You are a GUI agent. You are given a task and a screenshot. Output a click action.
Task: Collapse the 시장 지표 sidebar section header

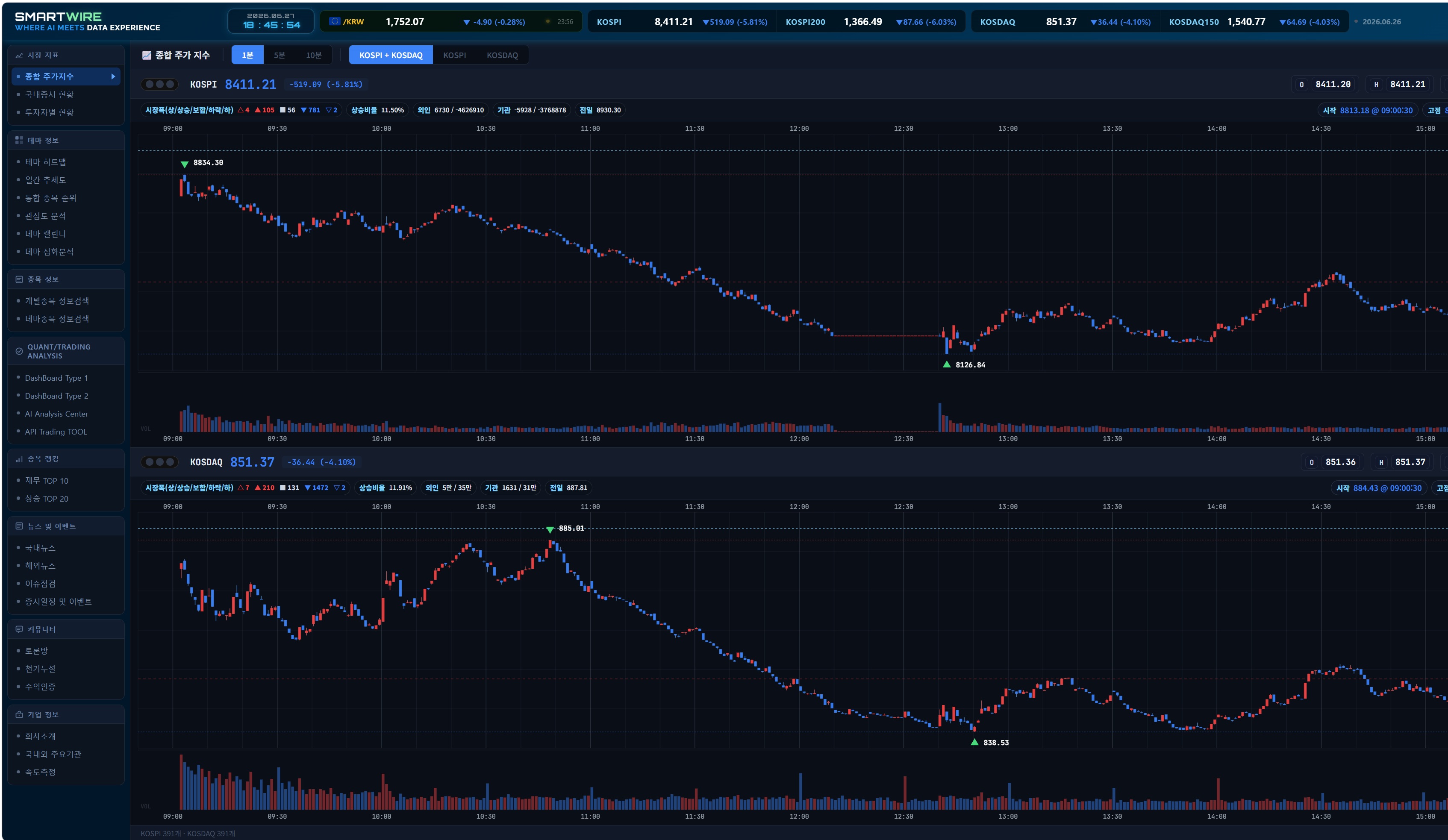click(x=66, y=55)
